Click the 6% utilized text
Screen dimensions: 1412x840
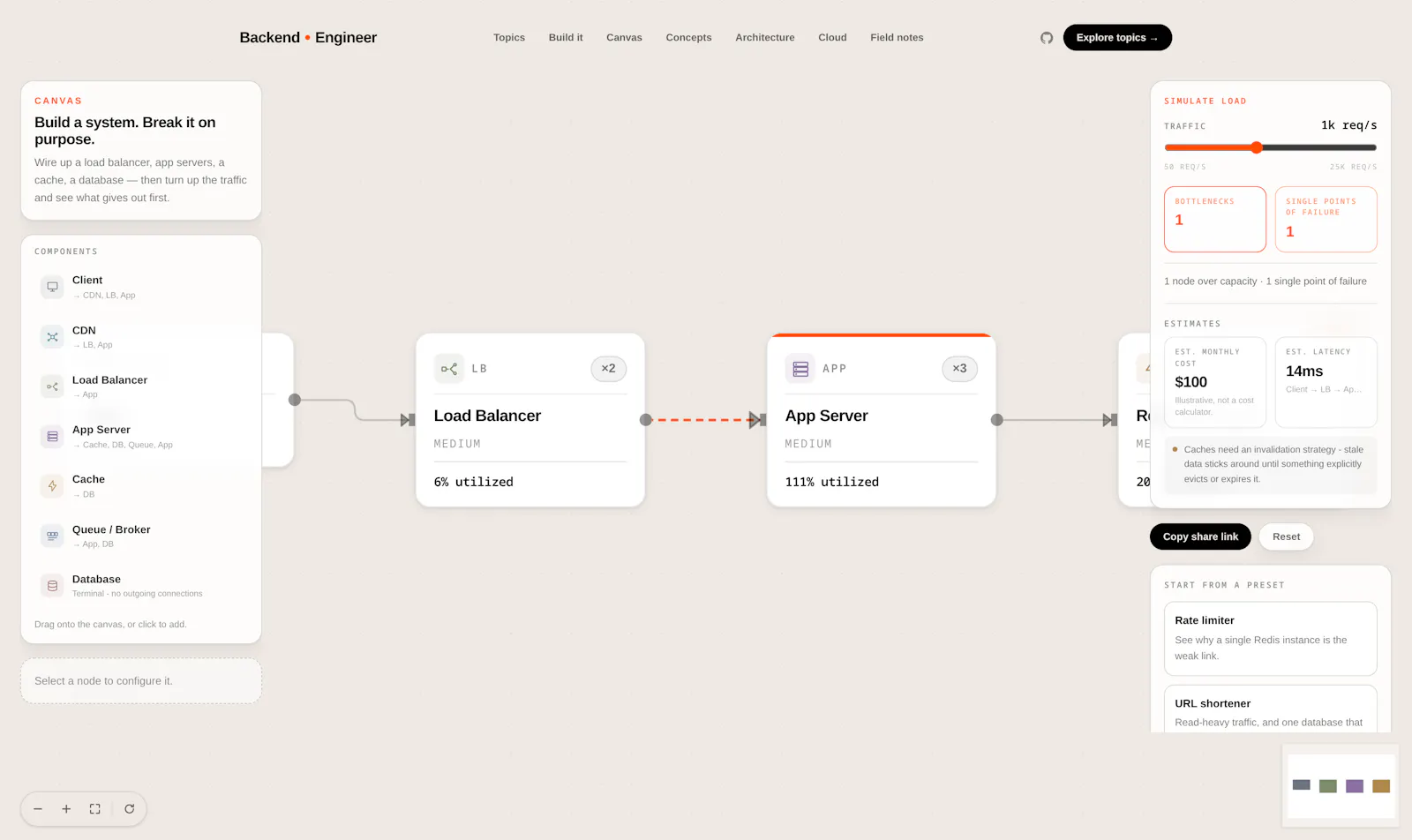(474, 482)
